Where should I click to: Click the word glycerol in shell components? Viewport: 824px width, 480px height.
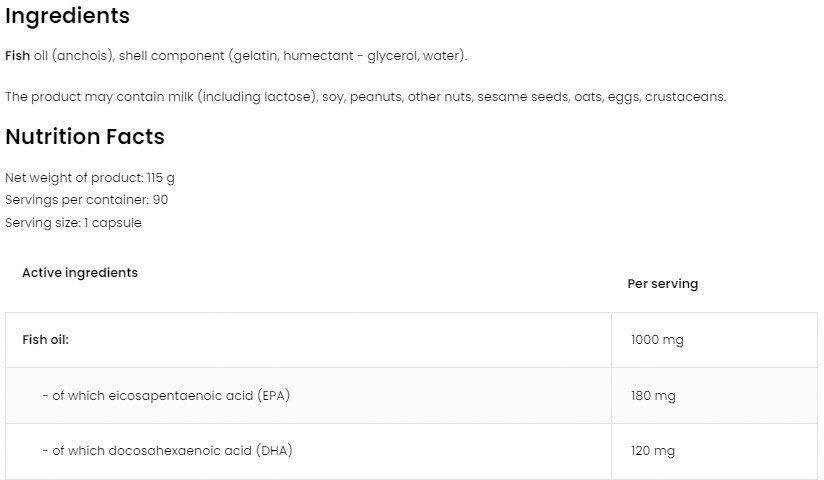click(x=393, y=55)
